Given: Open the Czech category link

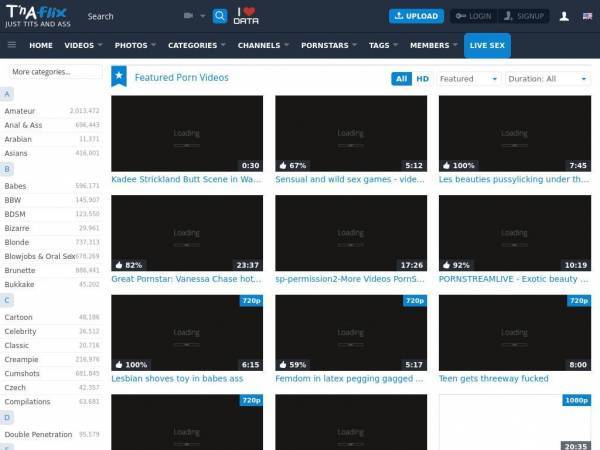Looking at the screenshot, I should click(x=15, y=387).
